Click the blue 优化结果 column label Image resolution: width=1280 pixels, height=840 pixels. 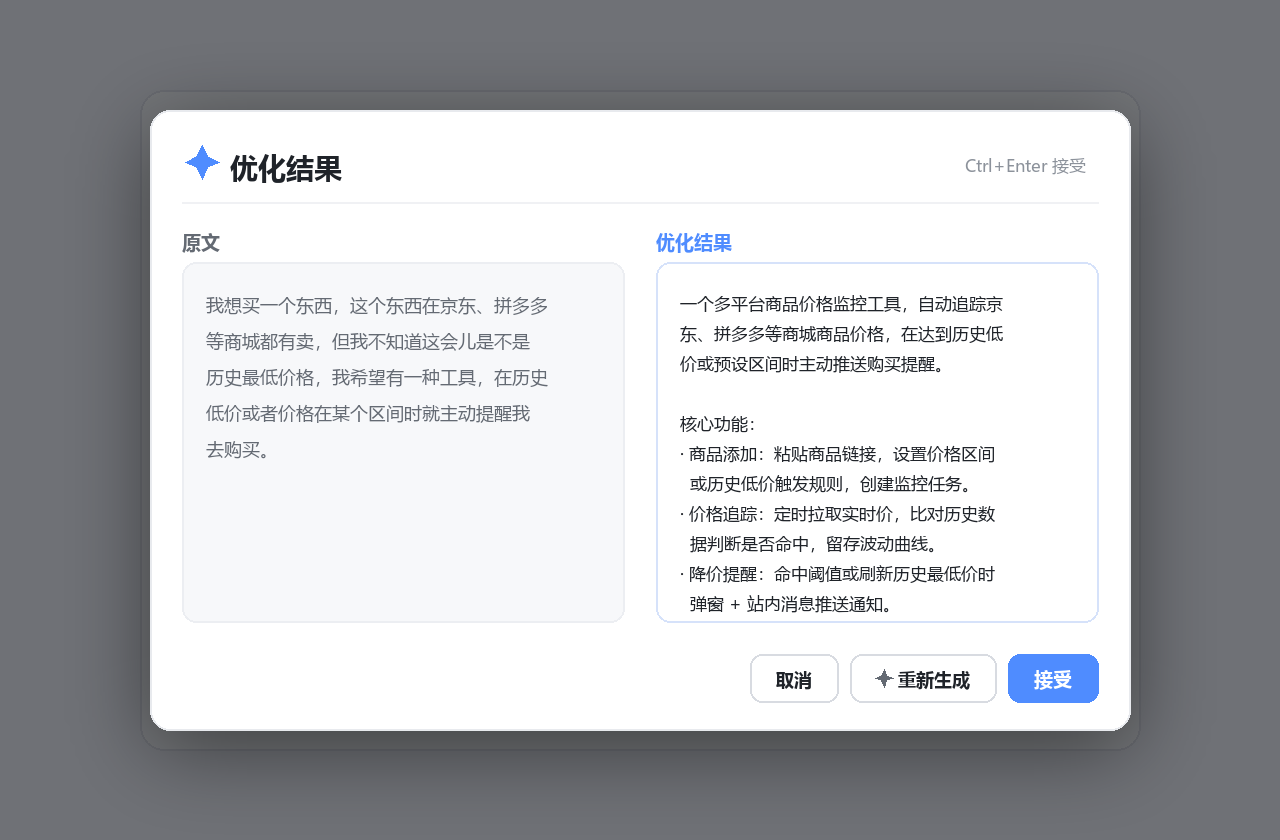pos(694,243)
